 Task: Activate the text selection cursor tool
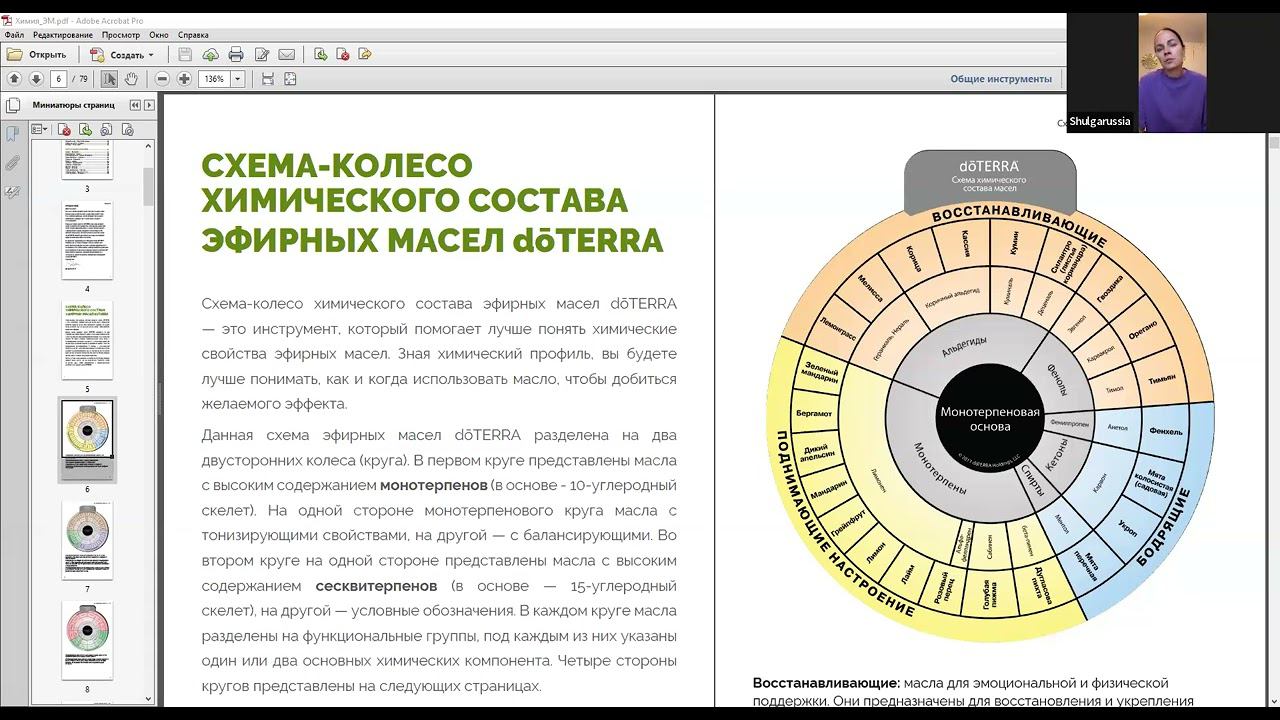tap(109, 79)
